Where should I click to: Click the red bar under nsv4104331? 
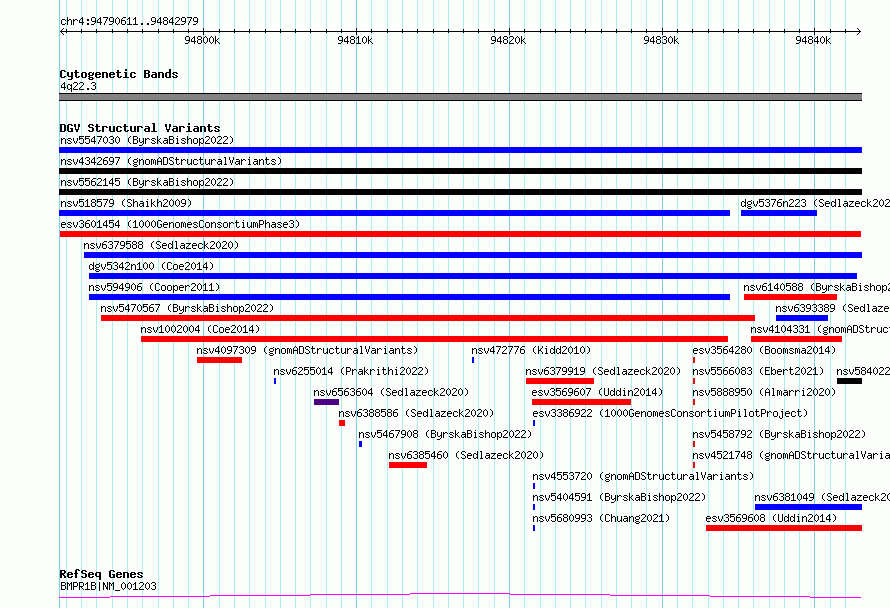pos(796,339)
